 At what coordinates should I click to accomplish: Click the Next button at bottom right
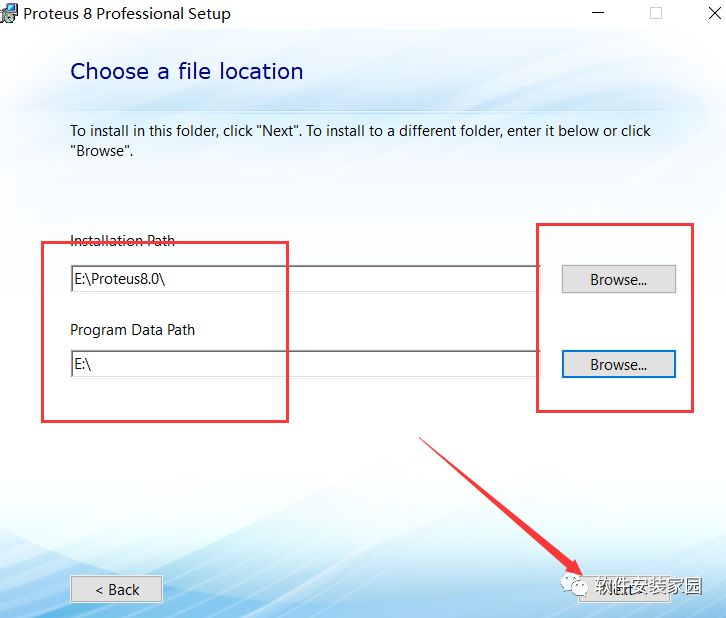(x=624, y=590)
